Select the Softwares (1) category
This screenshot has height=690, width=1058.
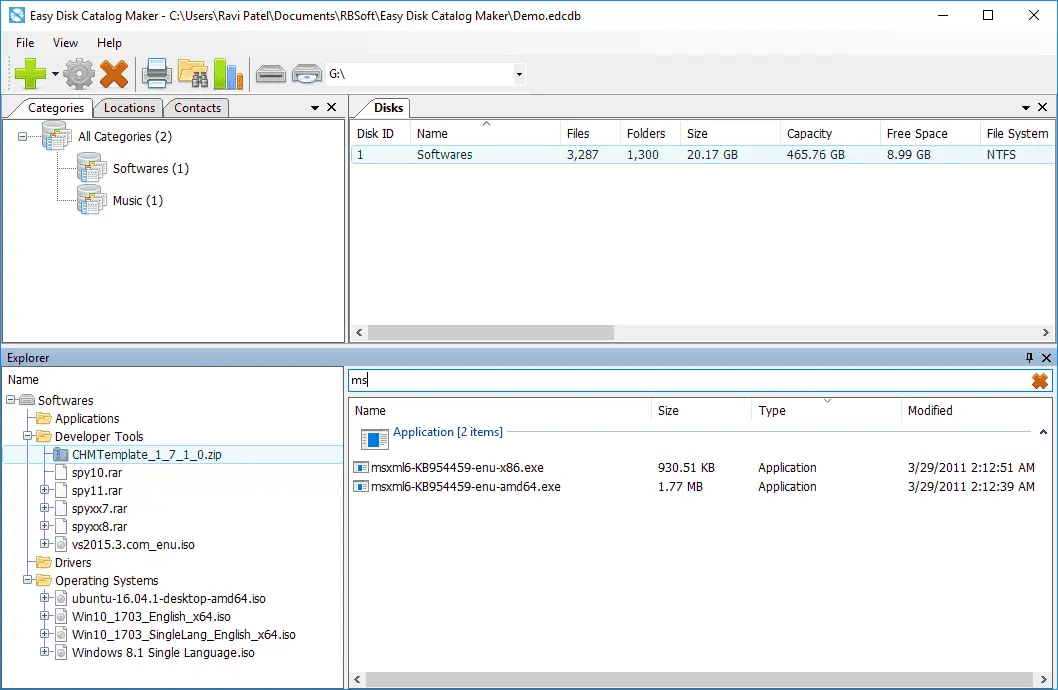coord(150,169)
